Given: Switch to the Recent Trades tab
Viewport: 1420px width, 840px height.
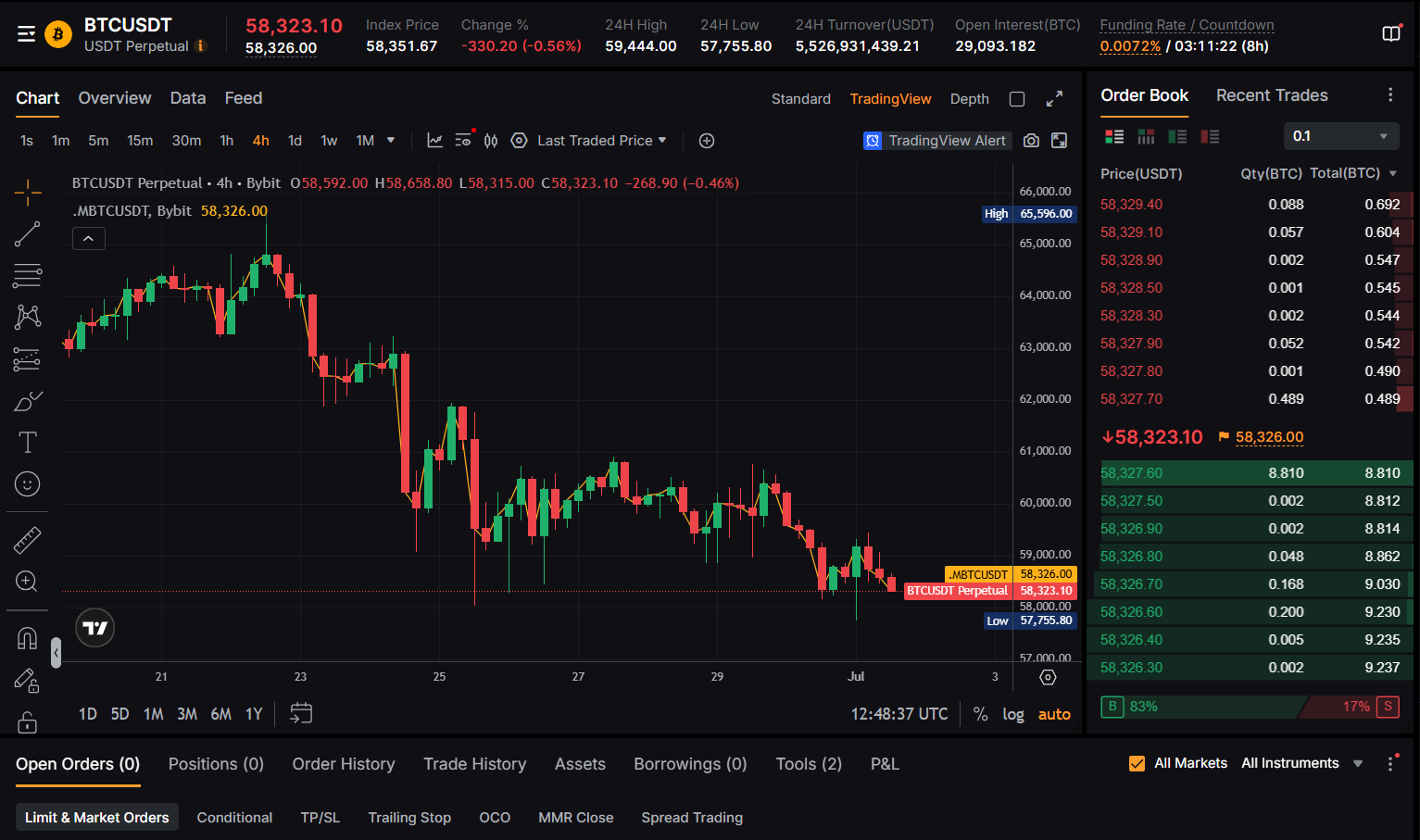Looking at the screenshot, I should [1272, 95].
